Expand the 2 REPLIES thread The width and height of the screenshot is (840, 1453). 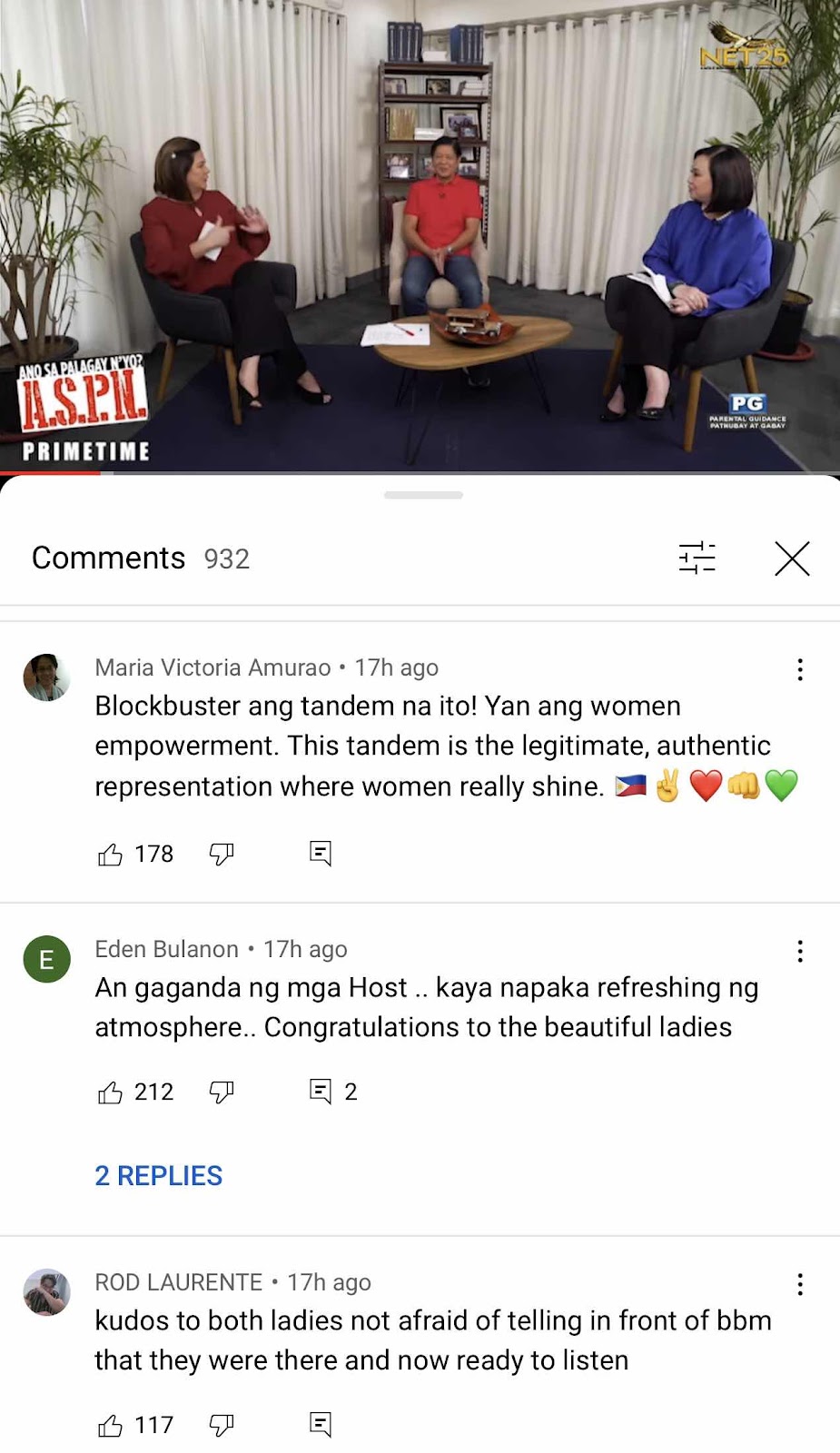click(x=159, y=1176)
